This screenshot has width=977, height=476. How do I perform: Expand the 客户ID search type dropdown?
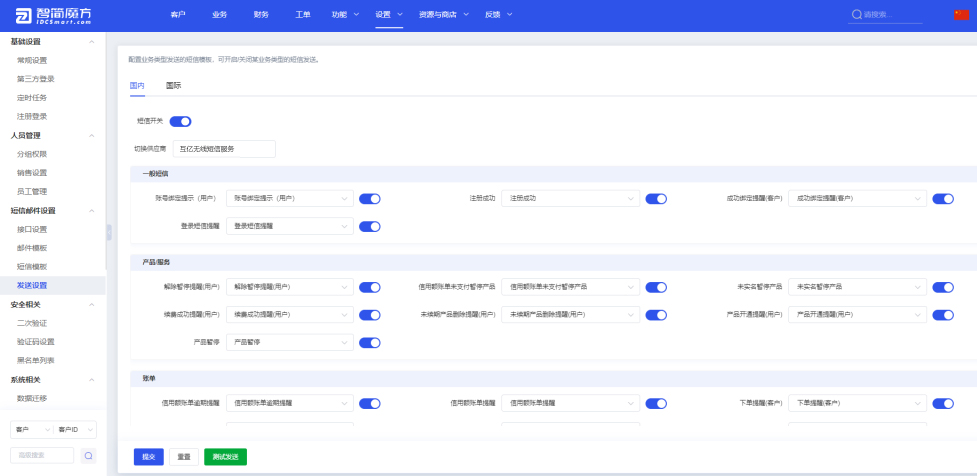click(x=75, y=429)
